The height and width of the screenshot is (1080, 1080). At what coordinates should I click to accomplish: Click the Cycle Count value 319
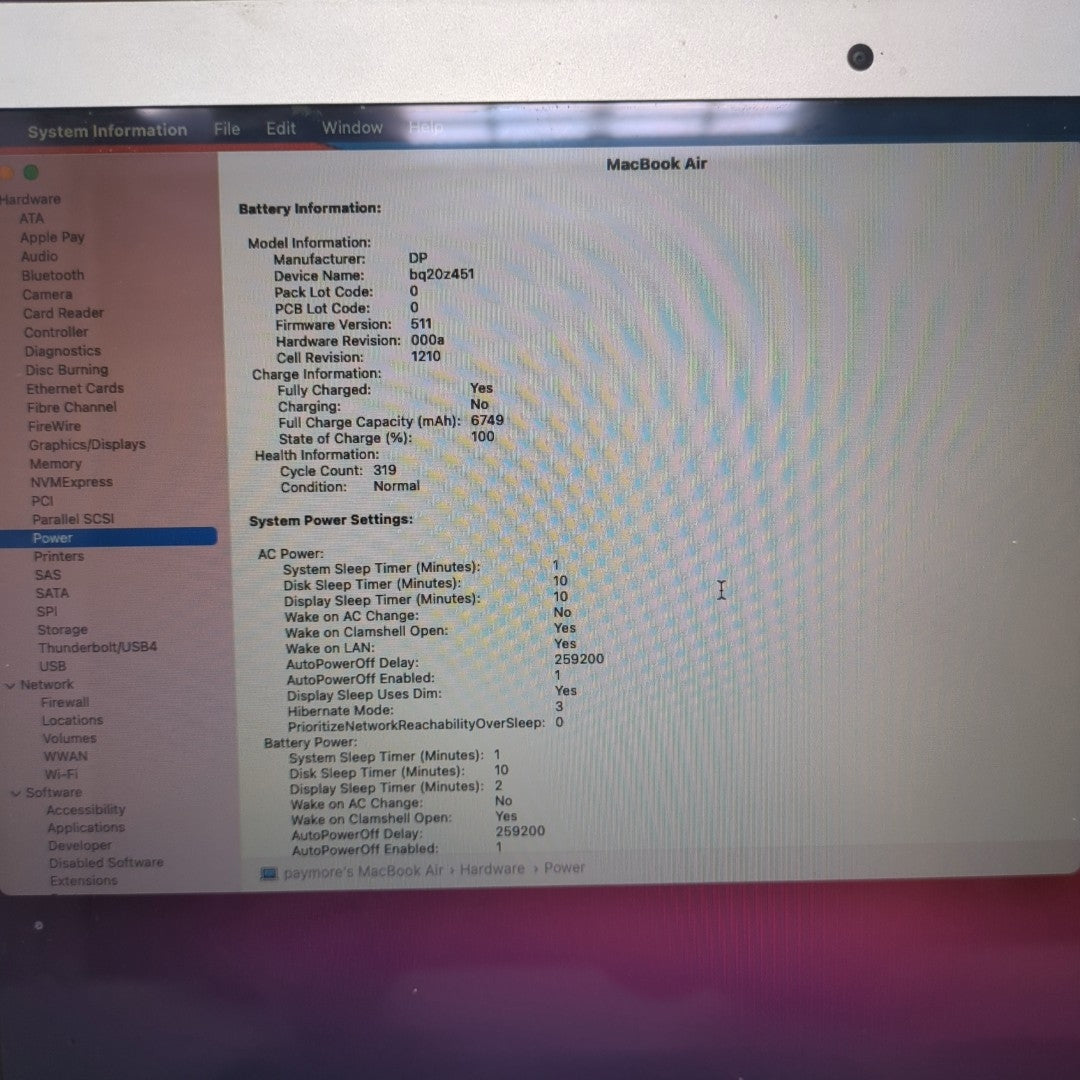click(384, 470)
